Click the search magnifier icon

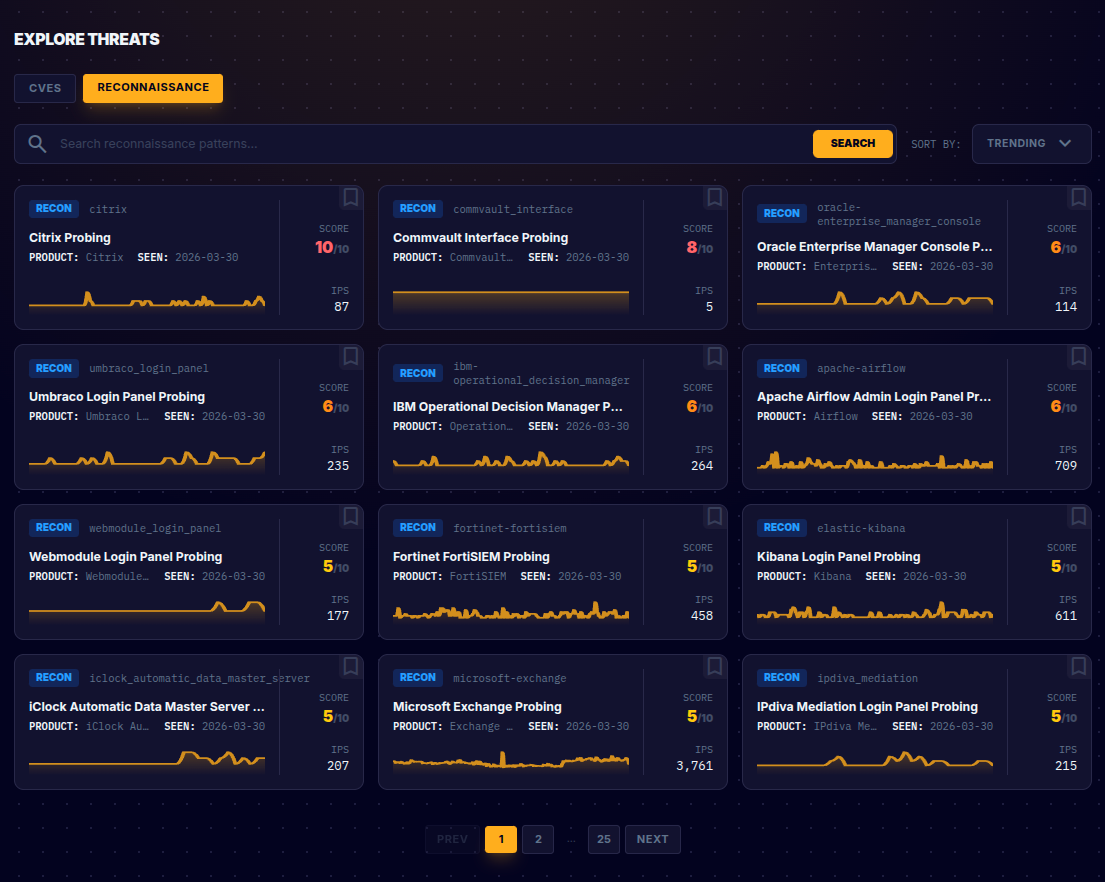click(37, 143)
